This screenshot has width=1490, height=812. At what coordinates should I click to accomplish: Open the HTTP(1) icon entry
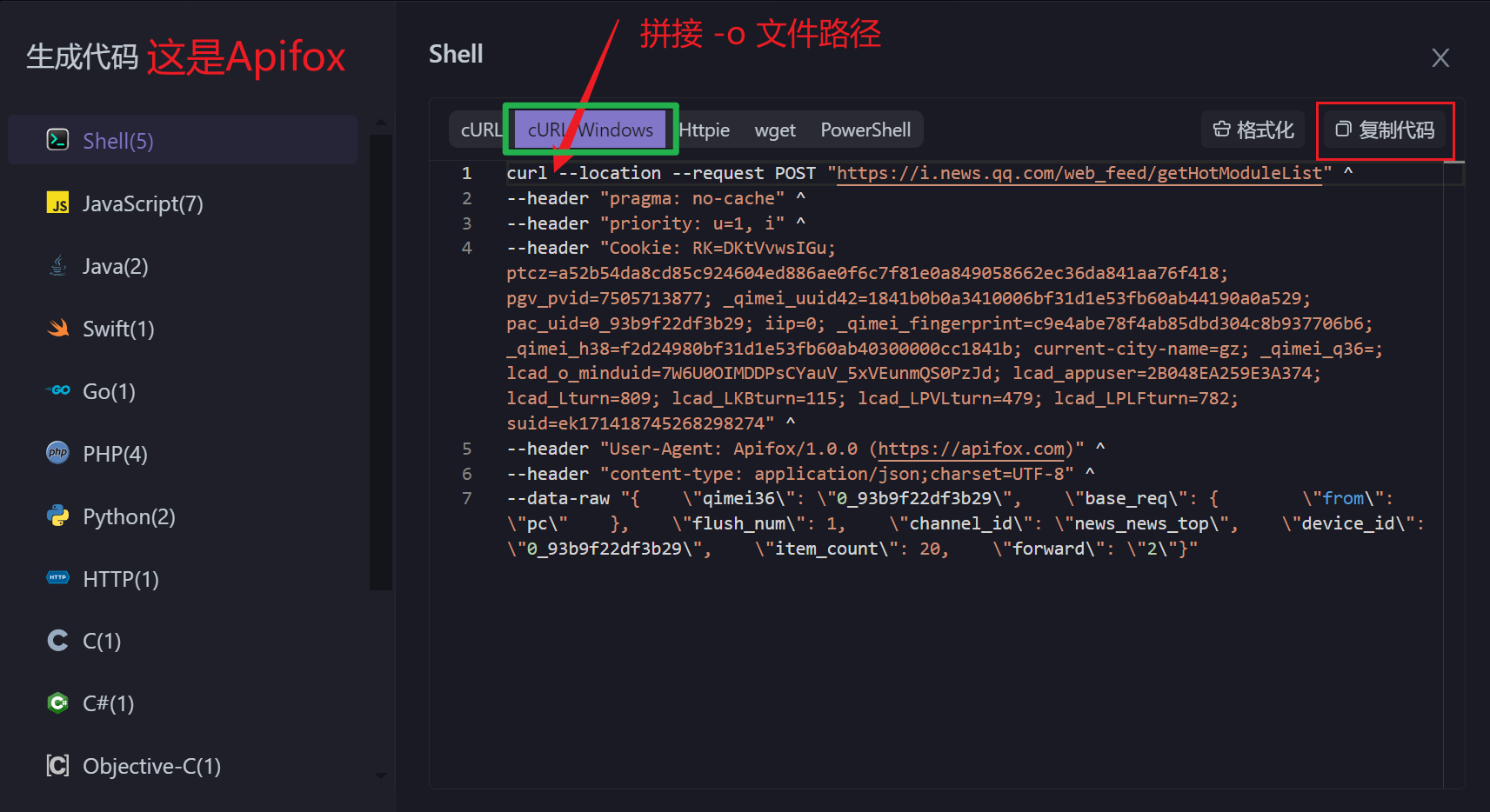tap(57, 578)
